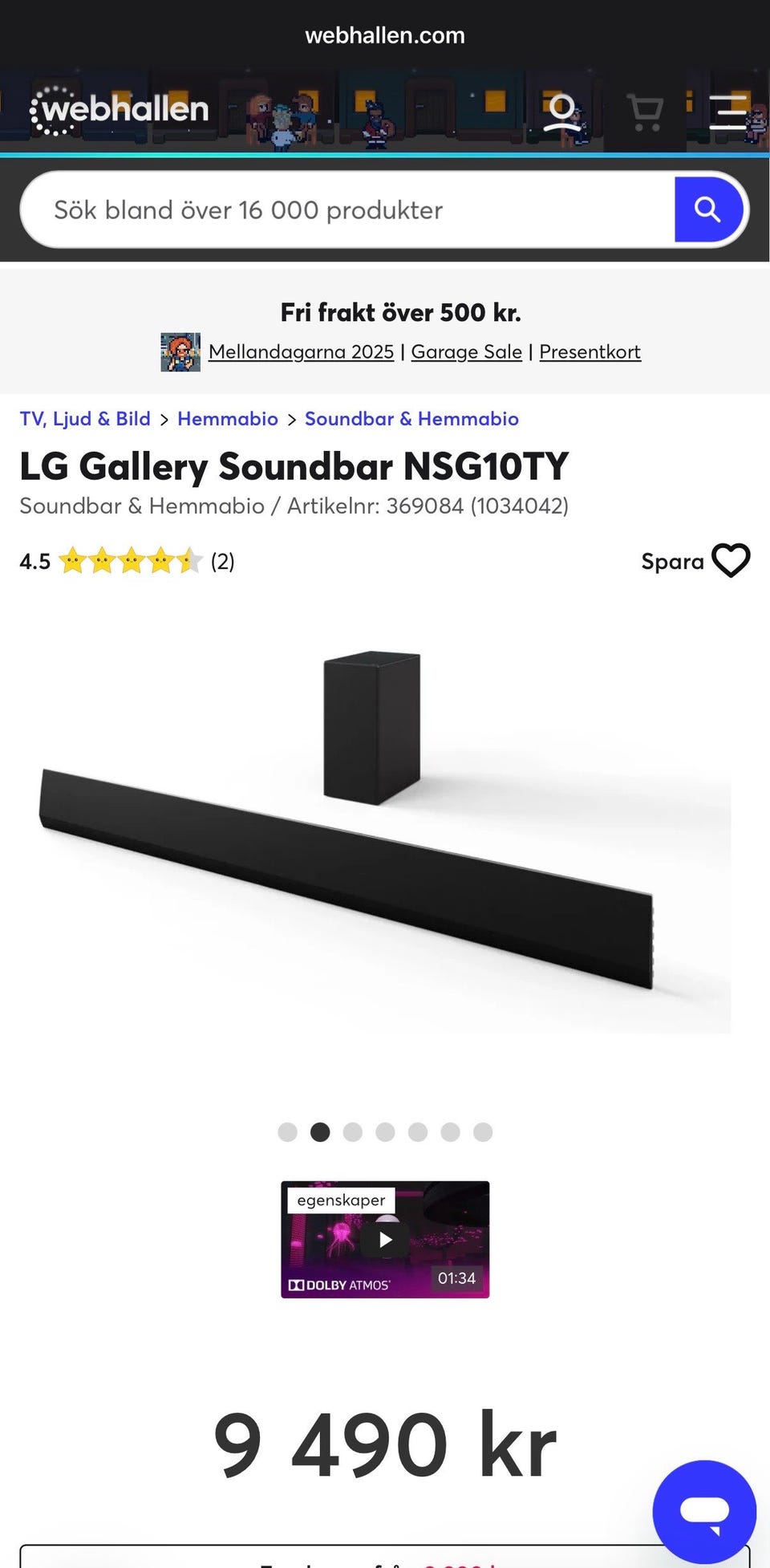Open the hamburger menu icon
The height and width of the screenshot is (1568, 770).
[x=728, y=112]
